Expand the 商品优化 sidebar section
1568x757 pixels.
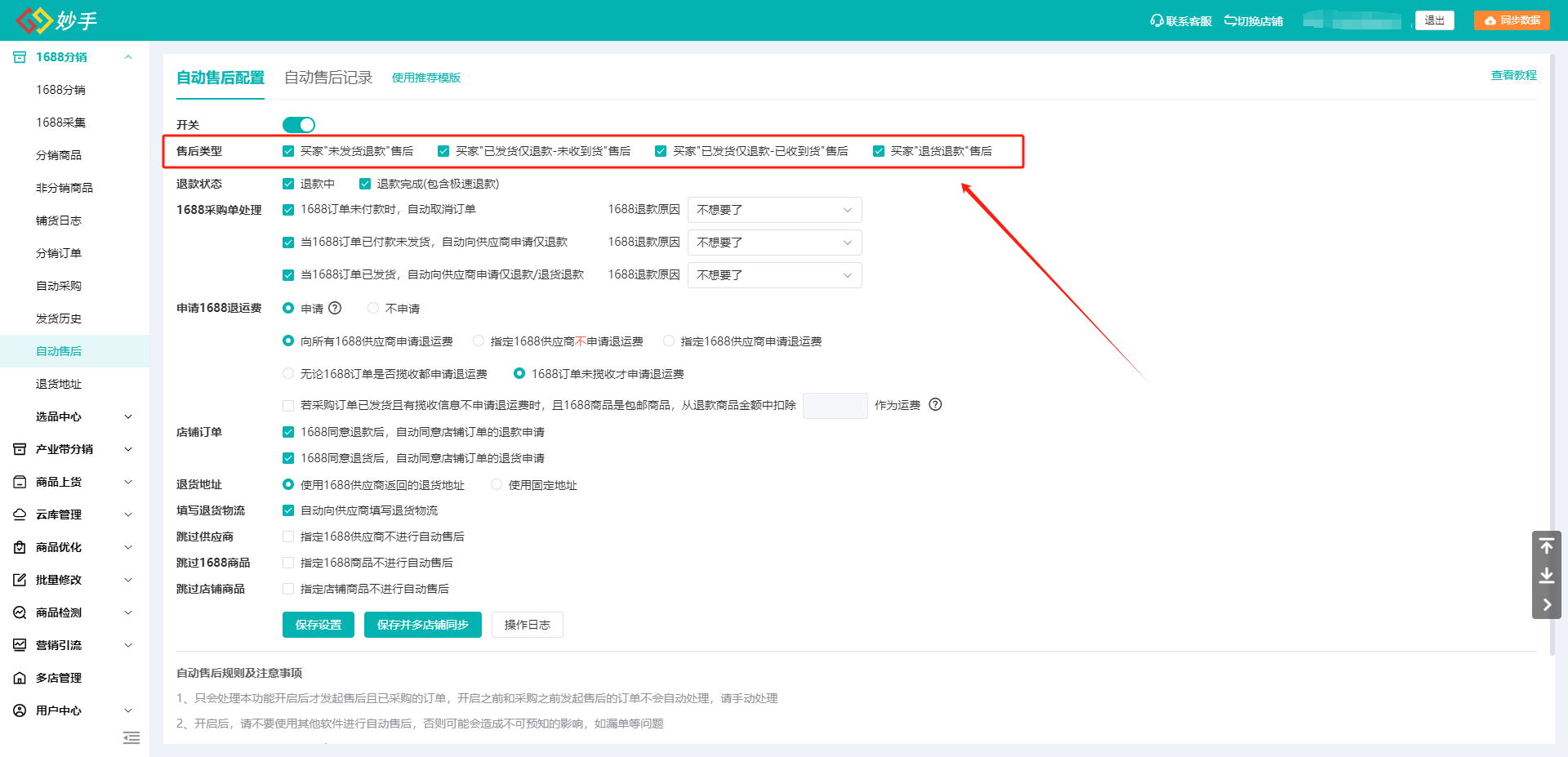point(128,547)
